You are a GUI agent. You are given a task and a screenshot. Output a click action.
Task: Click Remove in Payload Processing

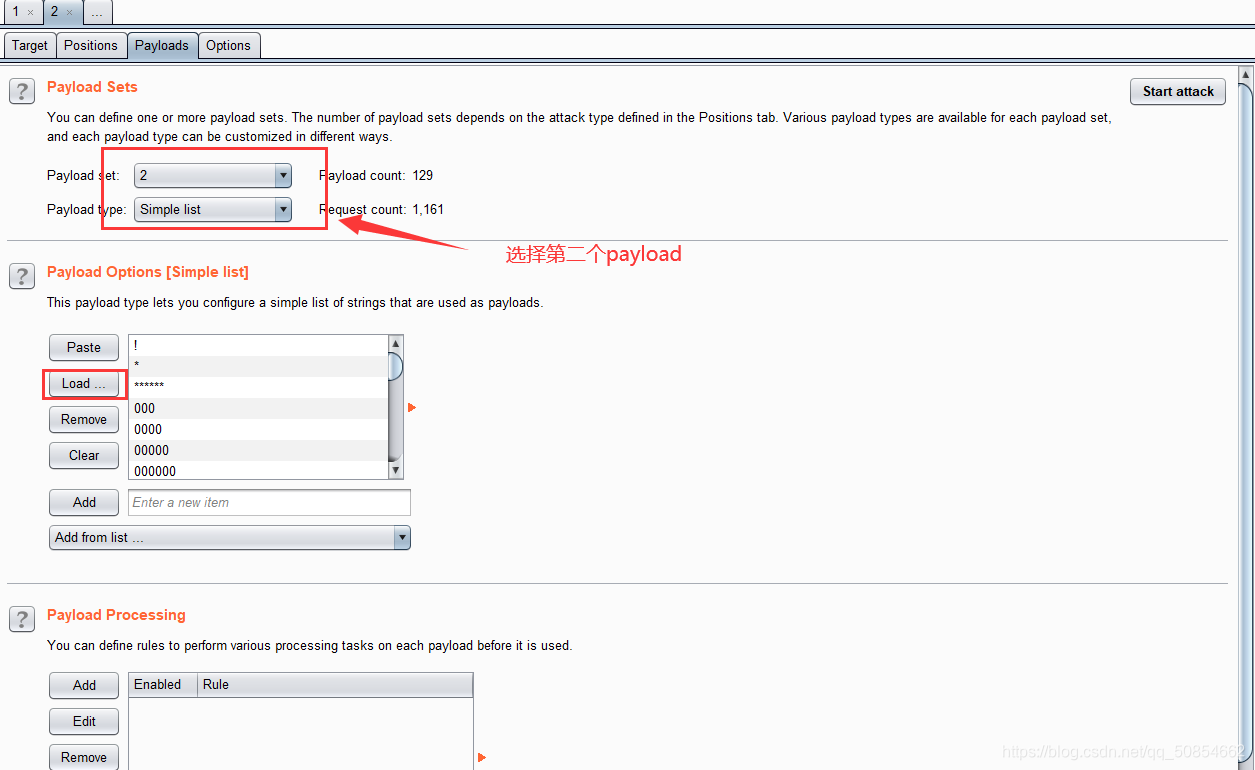coord(84,757)
